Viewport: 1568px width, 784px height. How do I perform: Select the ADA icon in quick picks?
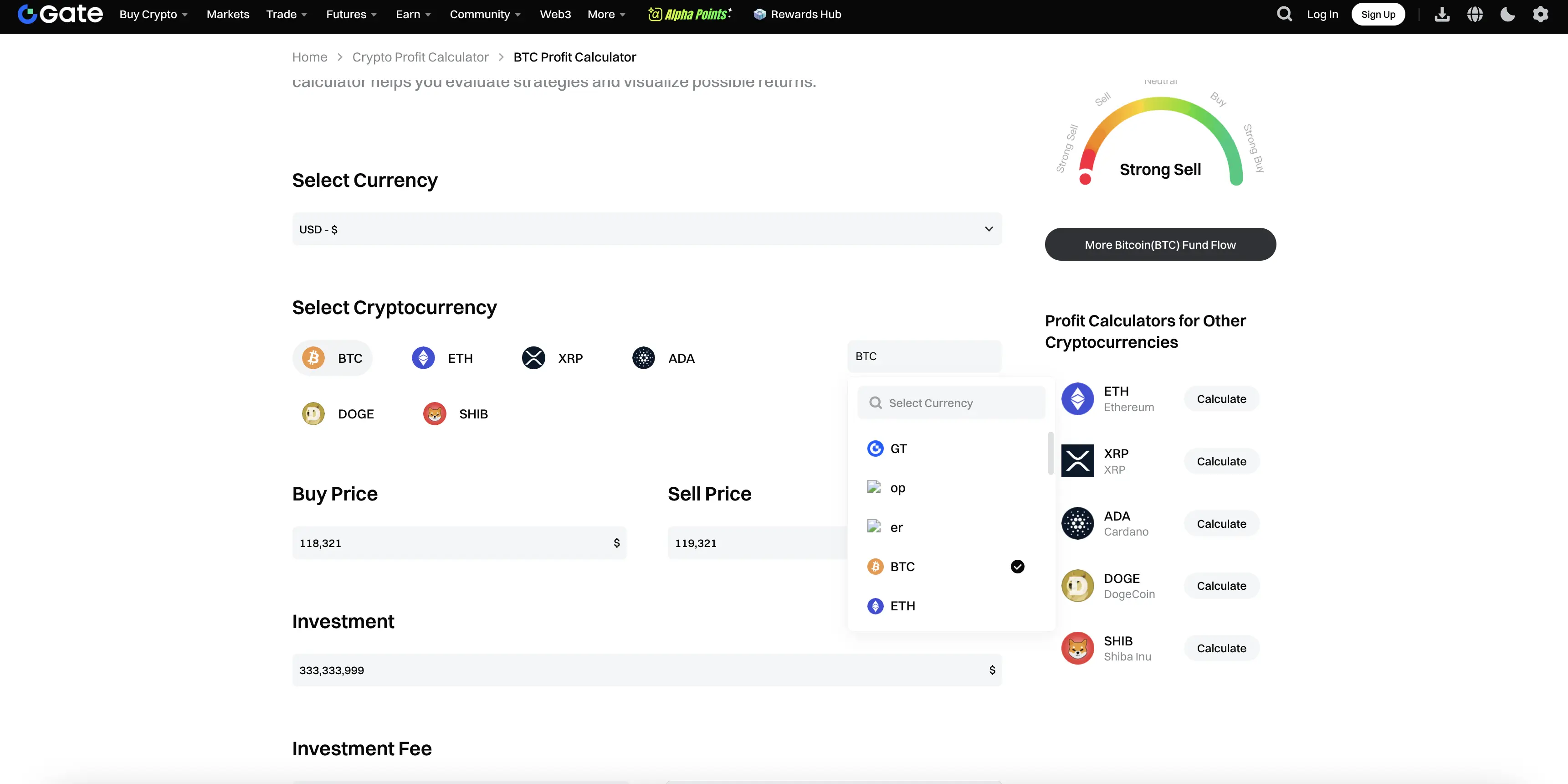[643, 357]
